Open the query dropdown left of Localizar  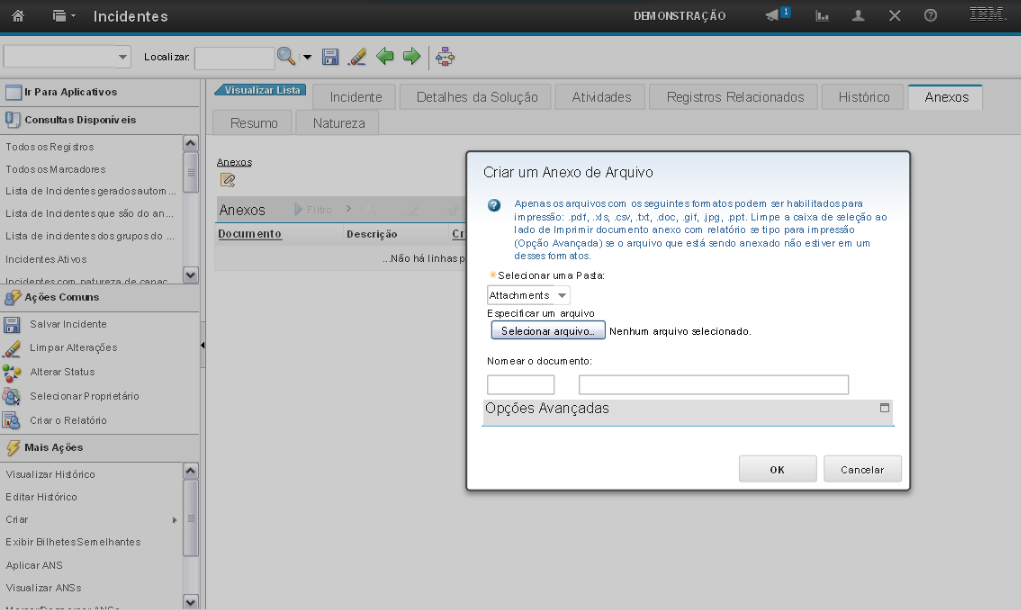pos(68,57)
